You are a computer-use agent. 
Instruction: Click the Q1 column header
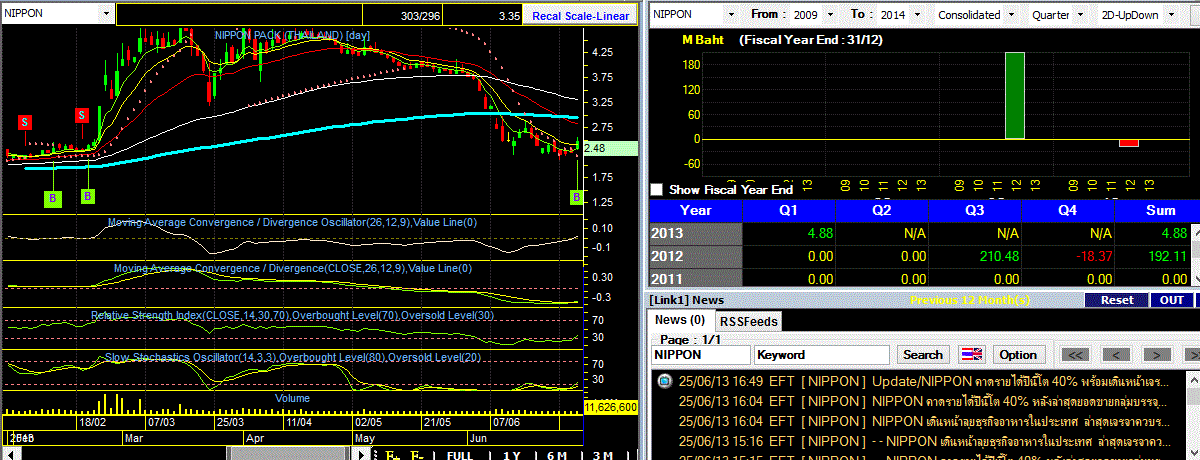[x=790, y=211]
